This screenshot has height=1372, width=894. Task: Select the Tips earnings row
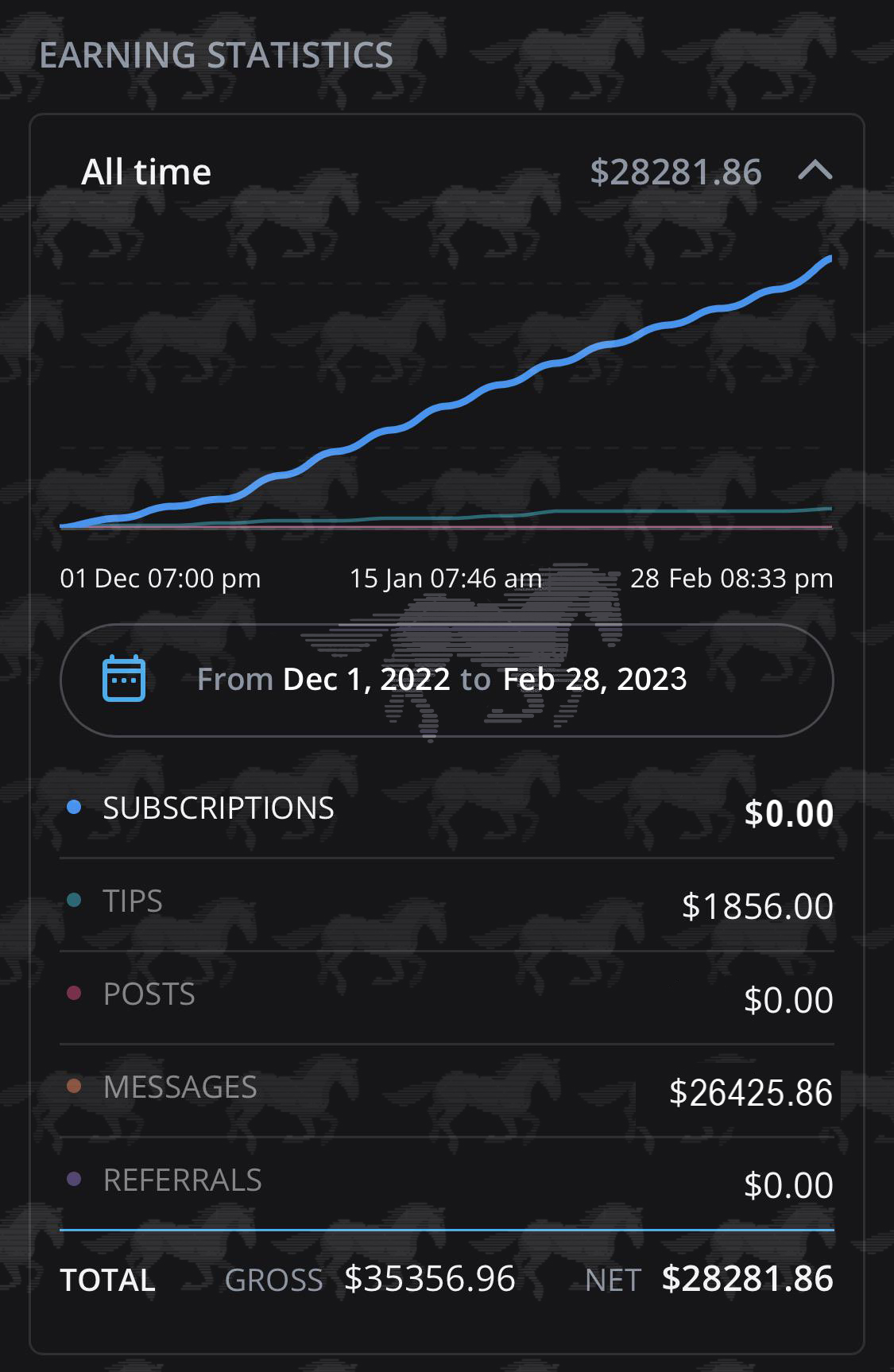pos(447,904)
